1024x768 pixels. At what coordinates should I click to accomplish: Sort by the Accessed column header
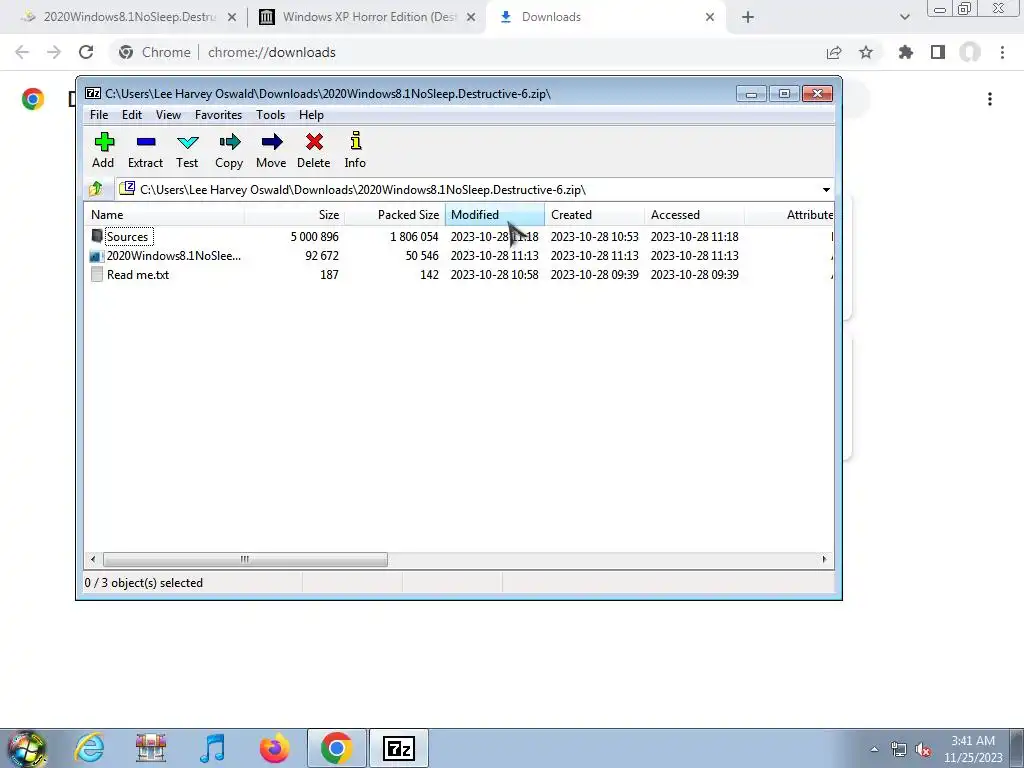coord(694,215)
